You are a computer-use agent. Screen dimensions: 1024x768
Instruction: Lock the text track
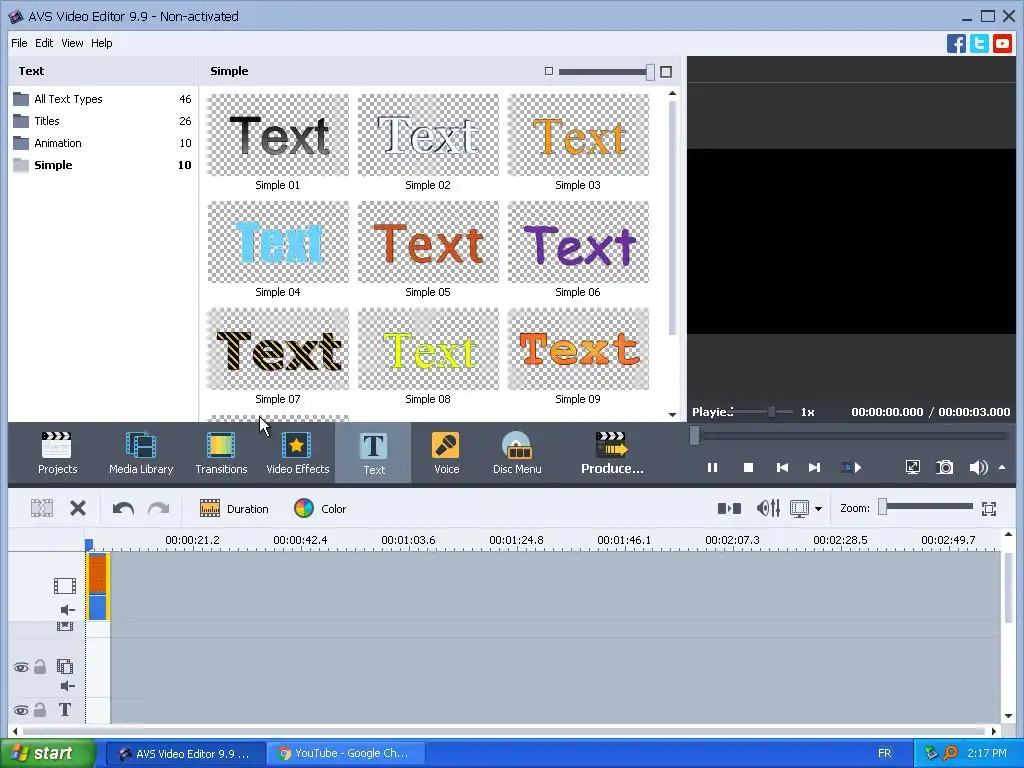click(40, 709)
